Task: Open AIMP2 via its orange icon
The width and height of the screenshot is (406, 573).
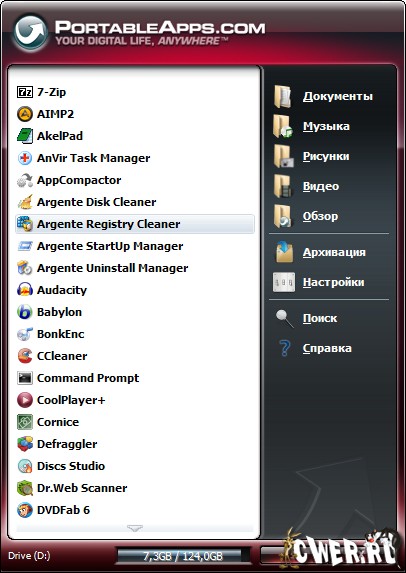Action: [25, 114]
